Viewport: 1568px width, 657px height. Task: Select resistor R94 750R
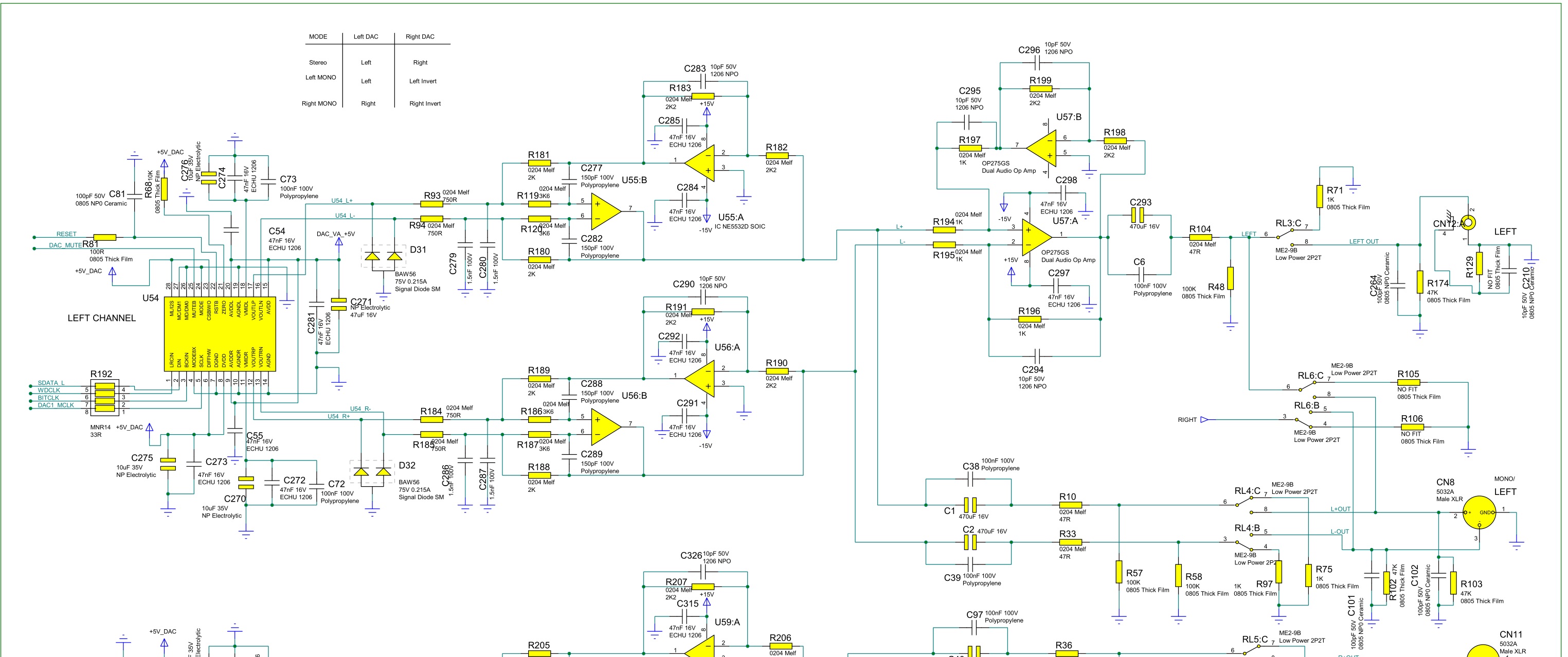coord(431,219)
